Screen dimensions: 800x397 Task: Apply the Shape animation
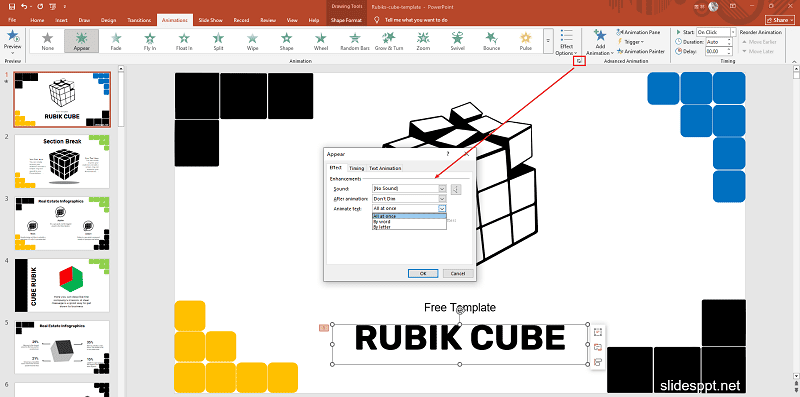tap(287, 41)
